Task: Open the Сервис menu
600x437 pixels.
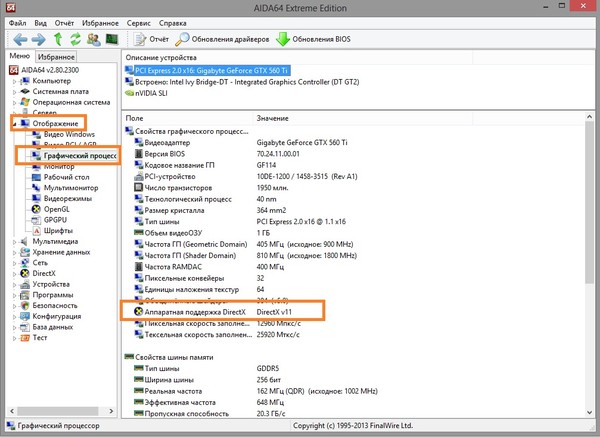Action: tap(139, 23)
